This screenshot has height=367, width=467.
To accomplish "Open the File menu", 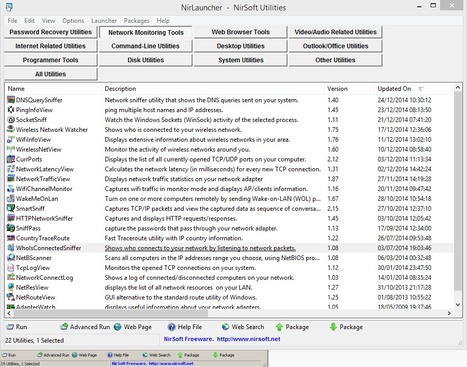I will click(x=12, y=21).
